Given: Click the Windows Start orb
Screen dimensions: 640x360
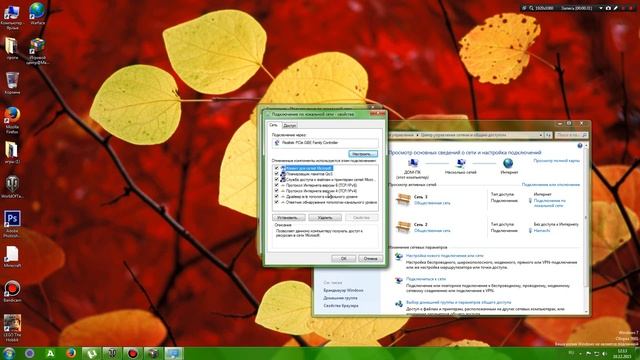Looking at the screenshot, I should click(9, 353).
